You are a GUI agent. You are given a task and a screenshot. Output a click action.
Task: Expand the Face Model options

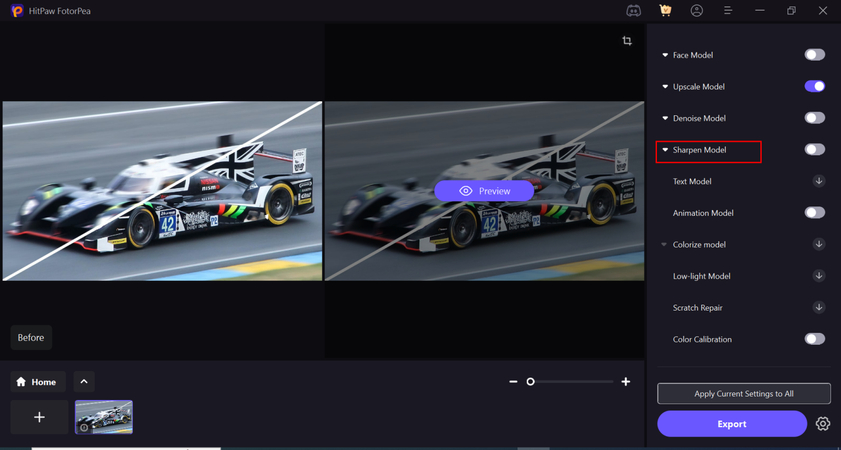point(665,55)
